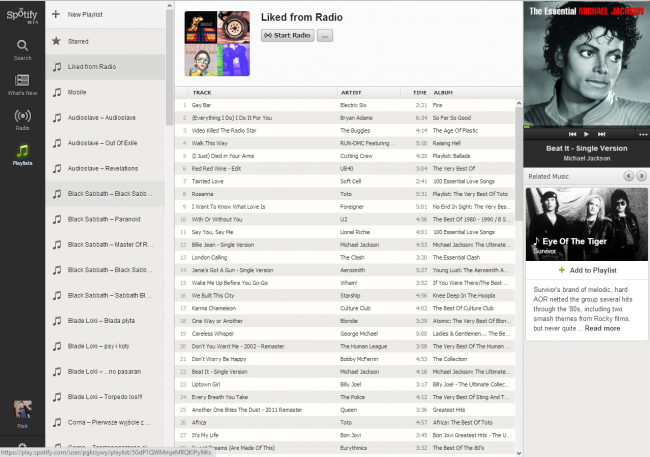The width and height of the screenshot is (650, 457).
Task: Click scroll down arrow of track list
Action: [519, 453]
